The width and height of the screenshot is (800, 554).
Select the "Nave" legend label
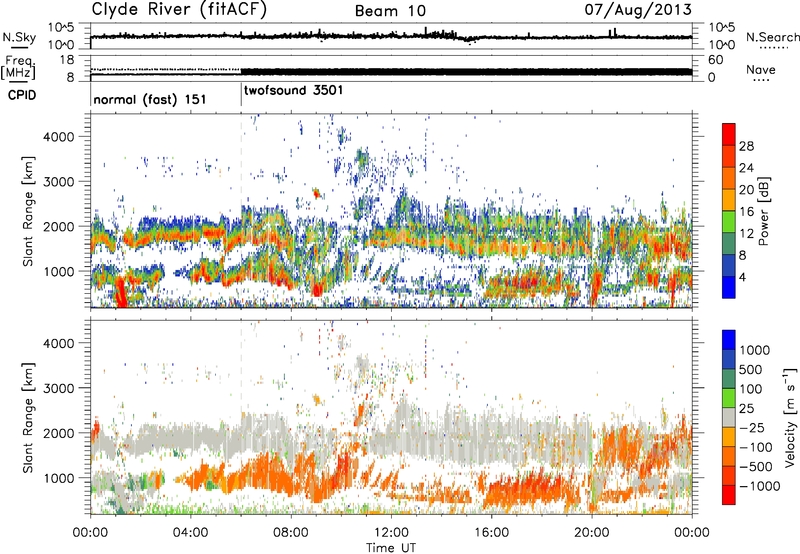pos(760,69)
